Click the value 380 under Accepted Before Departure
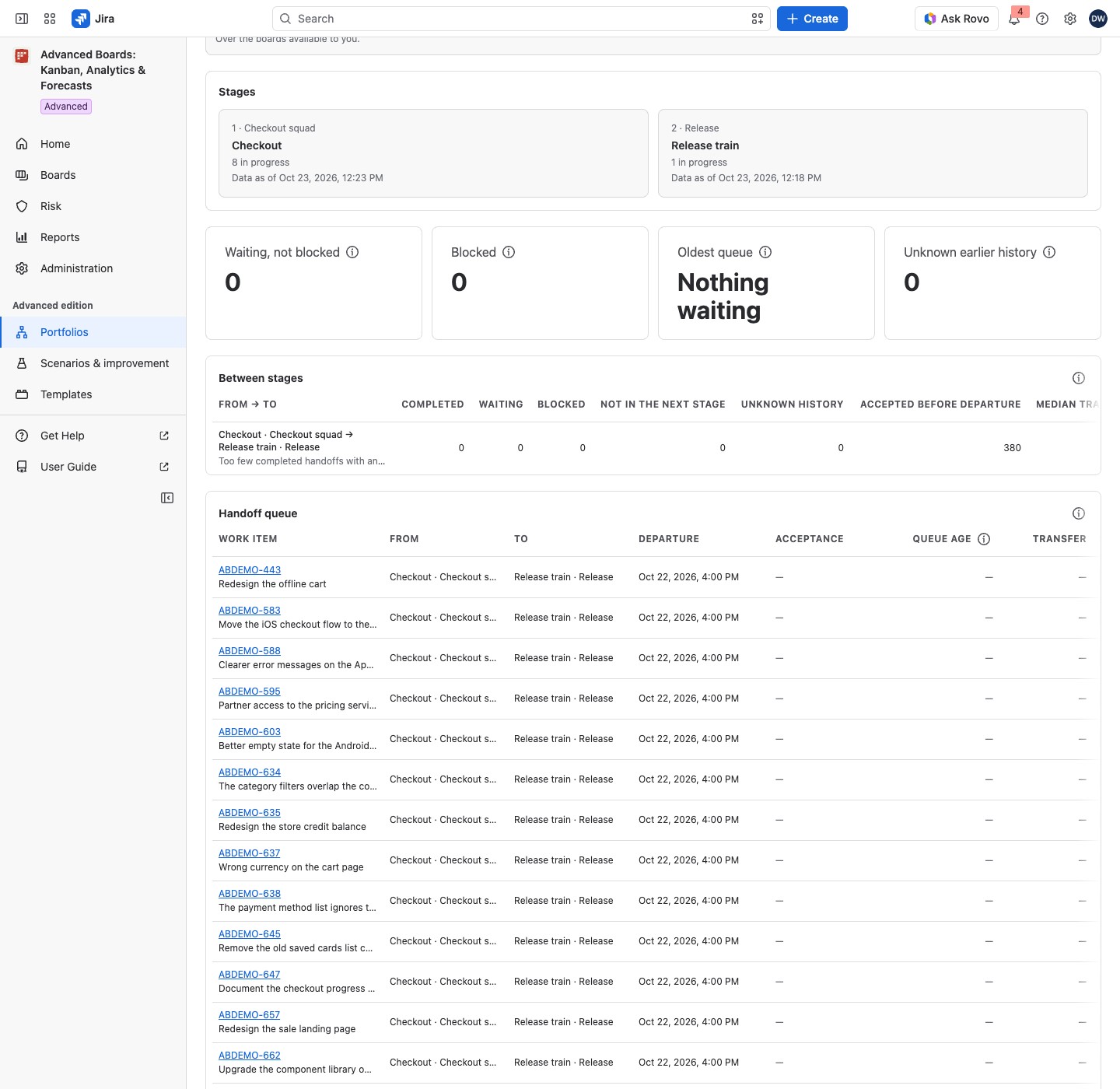The width and height of the screenshot is (1120, 1089). (x=1012, y=448)
